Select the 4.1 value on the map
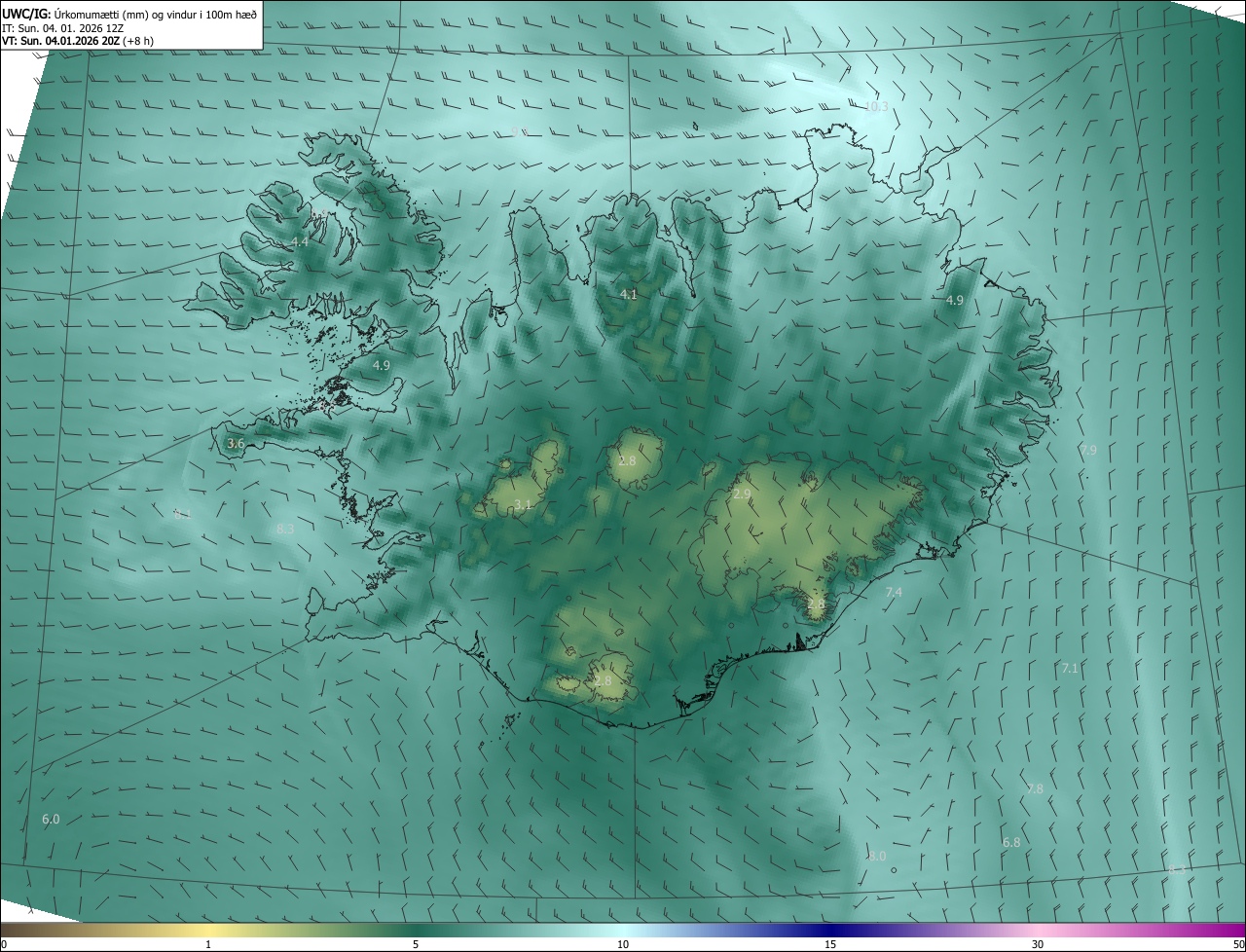 [629, 294]
